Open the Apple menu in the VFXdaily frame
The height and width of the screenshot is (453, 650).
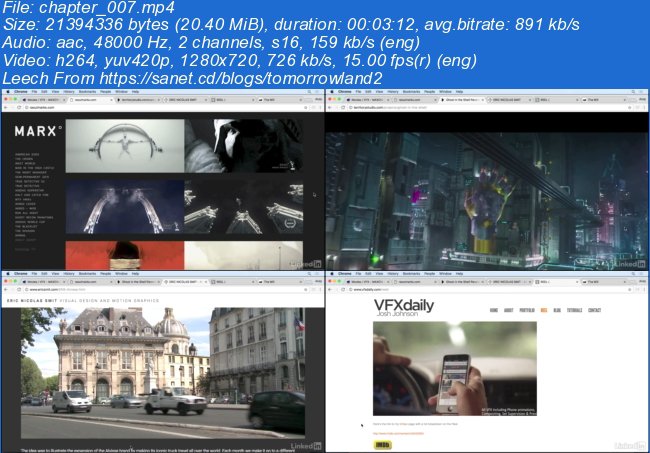pos(332,274)
